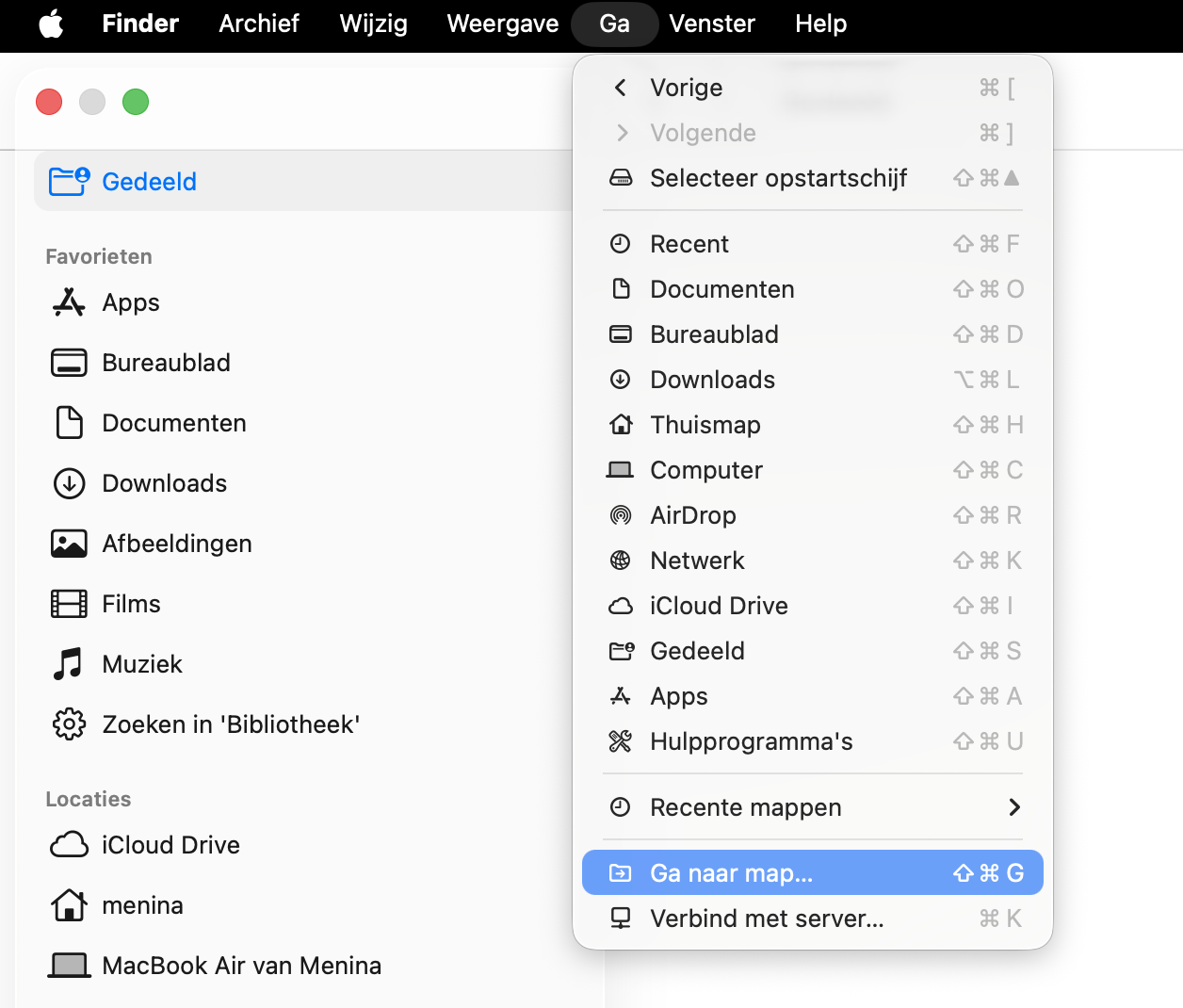Click the AirDrop radar icon in menu
1183x1008 pixels.
(x=621, y=515)
